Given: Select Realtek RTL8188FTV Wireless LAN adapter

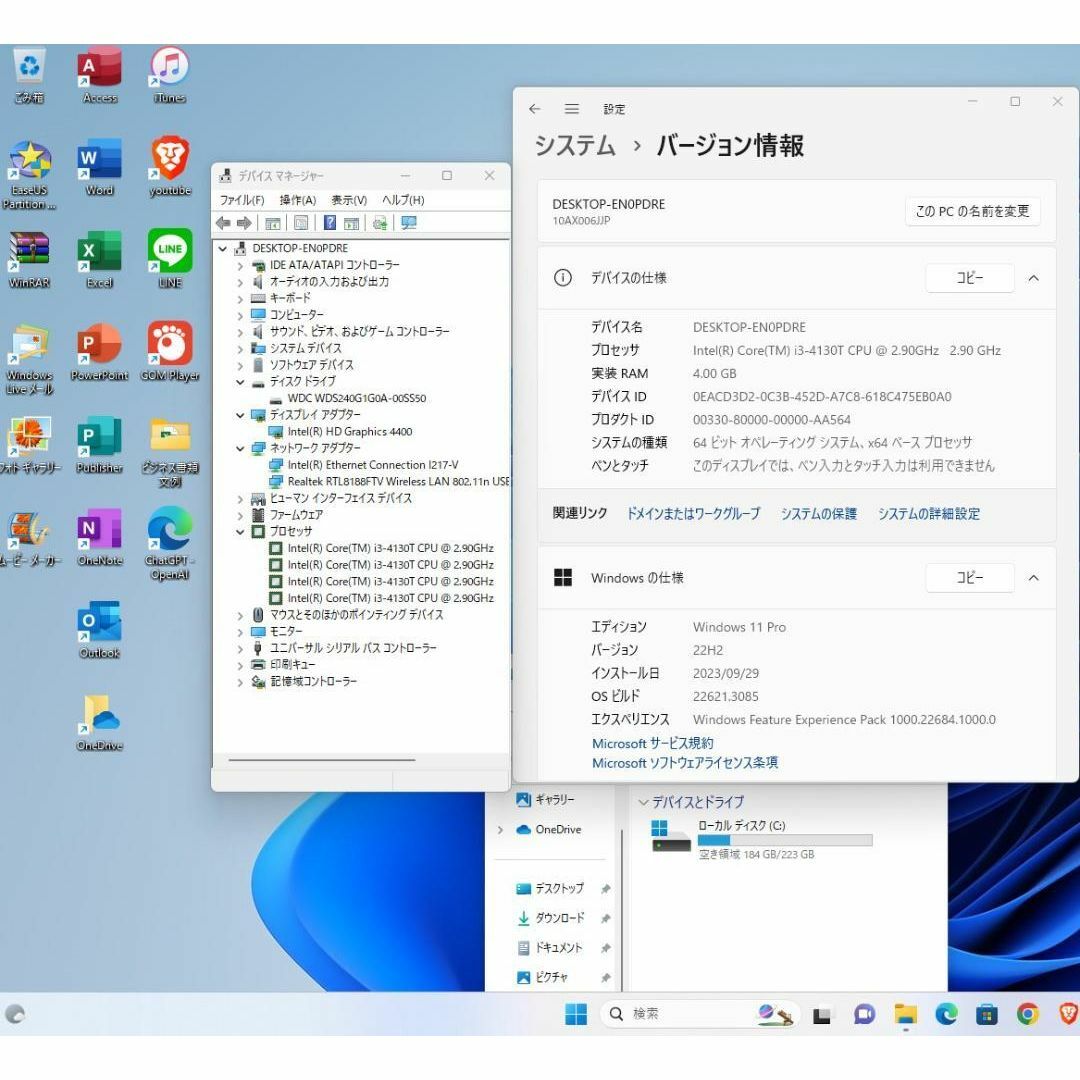Looking at the screenshot, I should (398, 481).
